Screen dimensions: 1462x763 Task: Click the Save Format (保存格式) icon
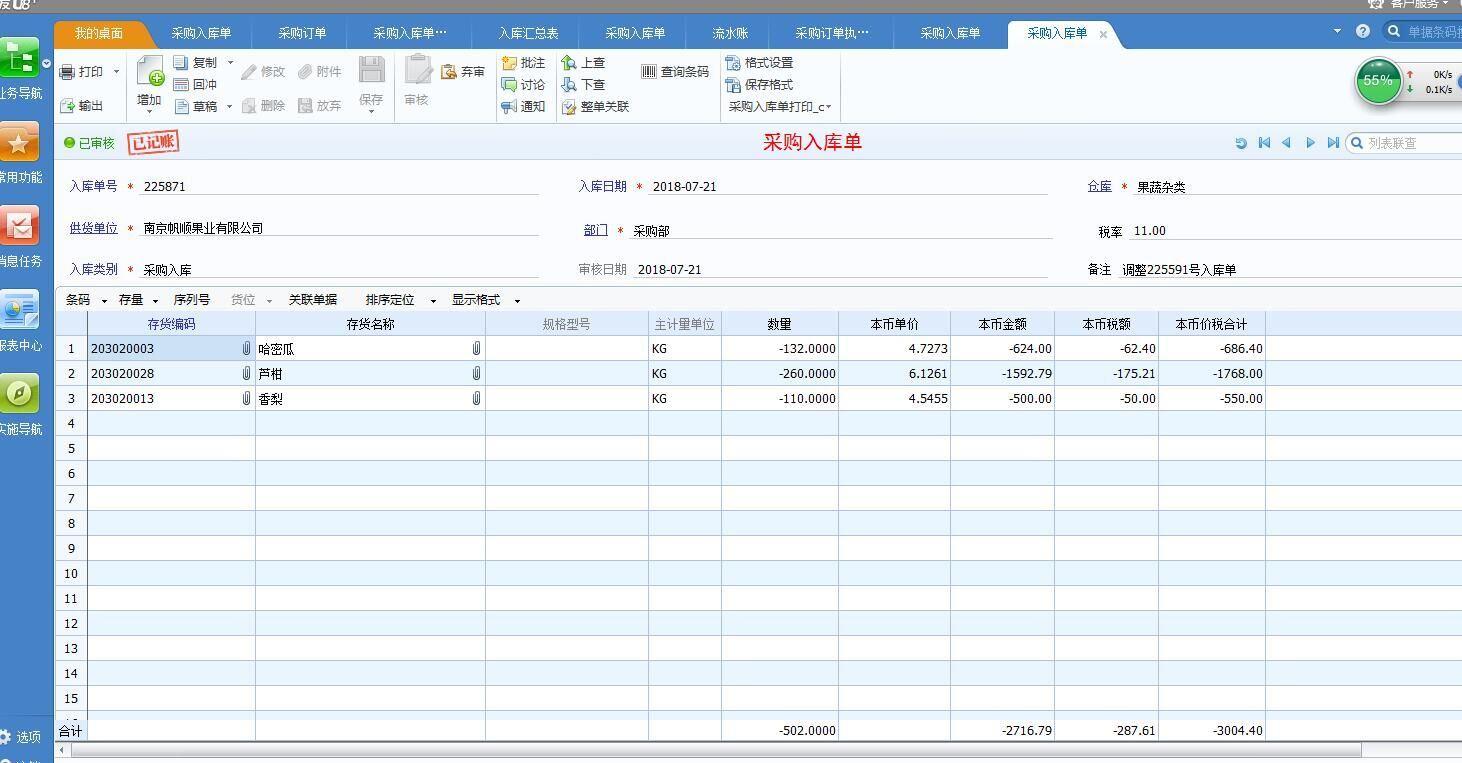pyautogui.click(x=733, y=85)
